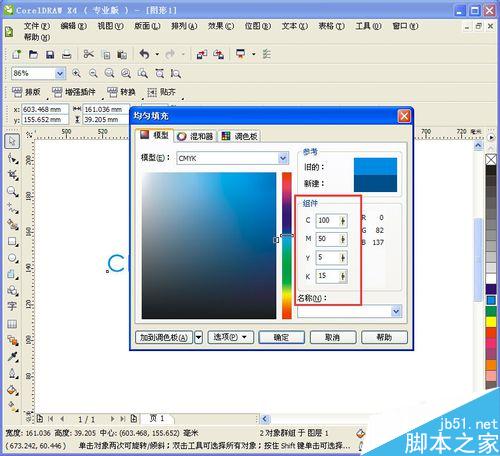Open the application launcher dropdown arrow

tap(253, 54)
